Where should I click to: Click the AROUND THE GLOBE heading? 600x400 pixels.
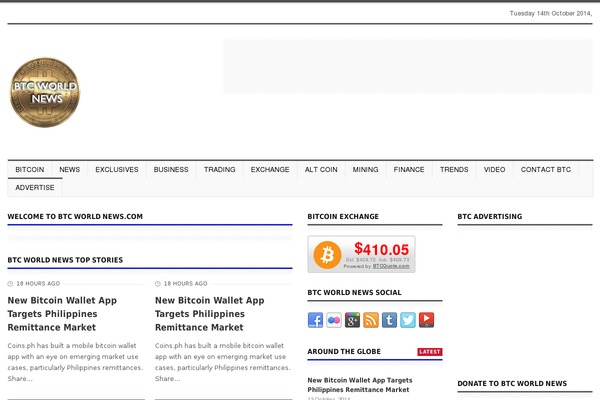click(x=344, y=351)
